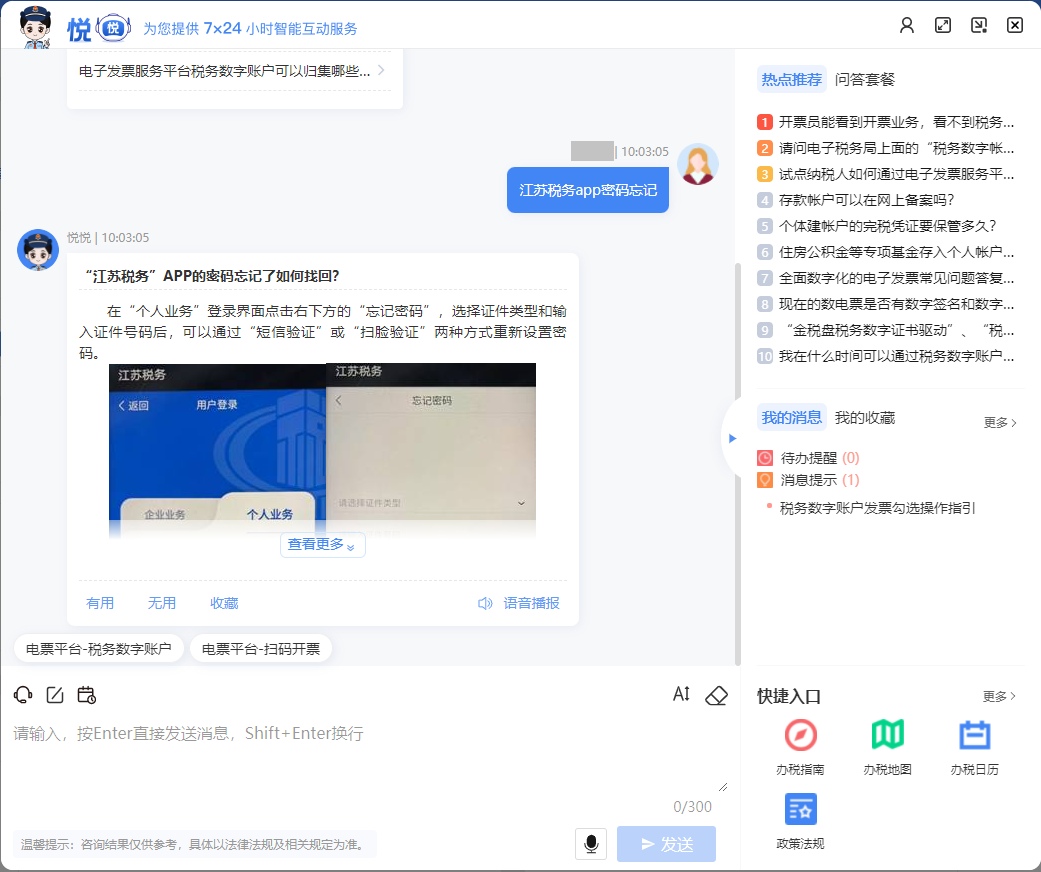
Task: Open 办税地图 map shortcut
Action: pos(888,735)
